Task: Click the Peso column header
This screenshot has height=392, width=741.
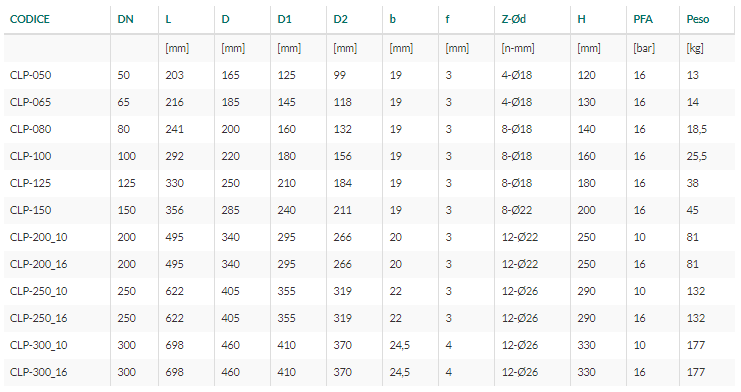Action: (698, 19)
